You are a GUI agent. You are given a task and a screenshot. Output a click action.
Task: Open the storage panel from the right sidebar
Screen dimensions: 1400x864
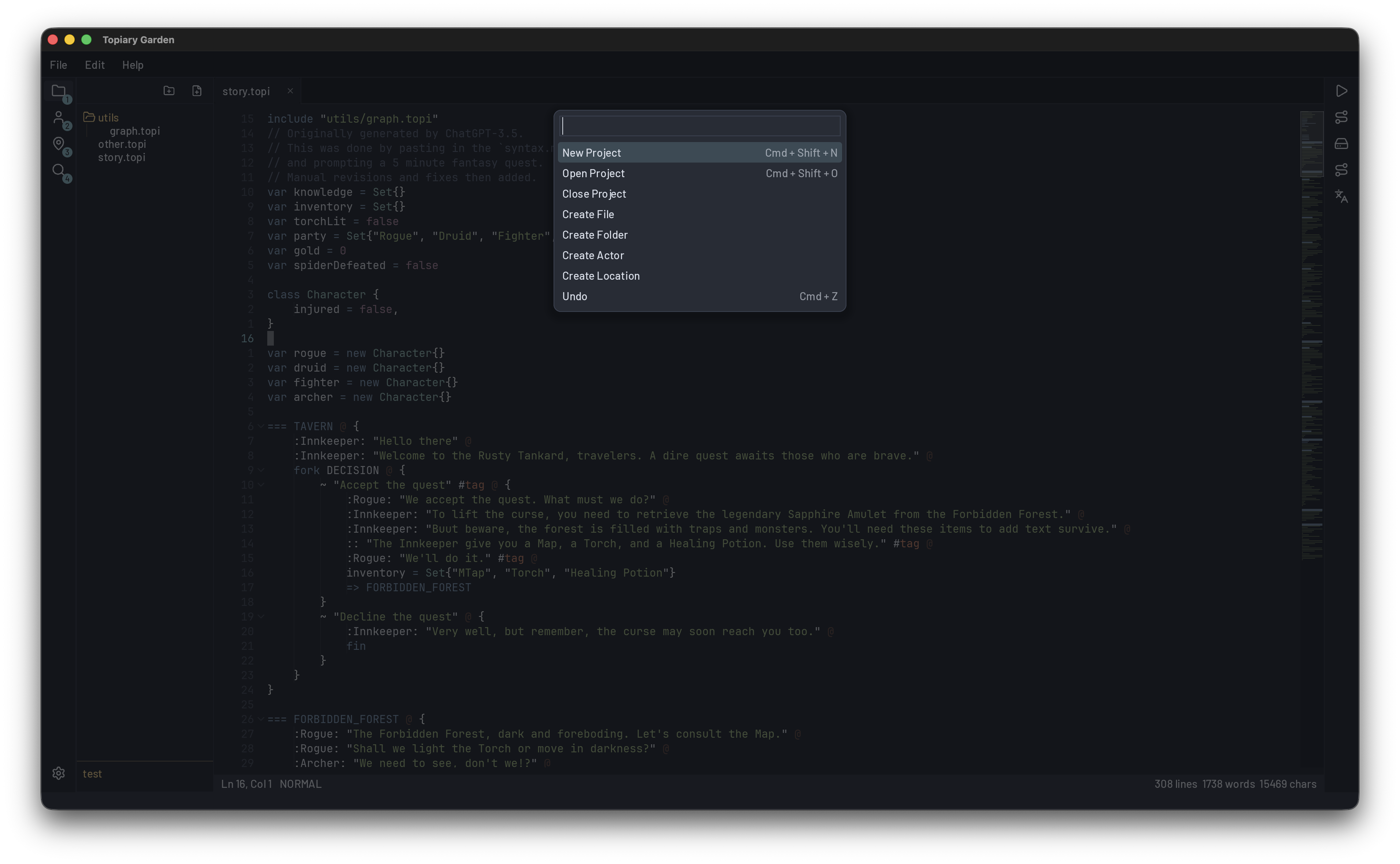[x=1342, y=144]
